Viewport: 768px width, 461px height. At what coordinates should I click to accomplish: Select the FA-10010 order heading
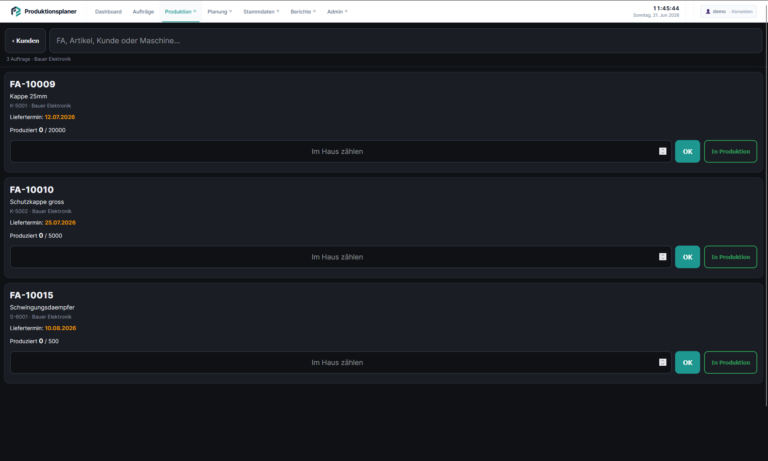click(32, 190)
